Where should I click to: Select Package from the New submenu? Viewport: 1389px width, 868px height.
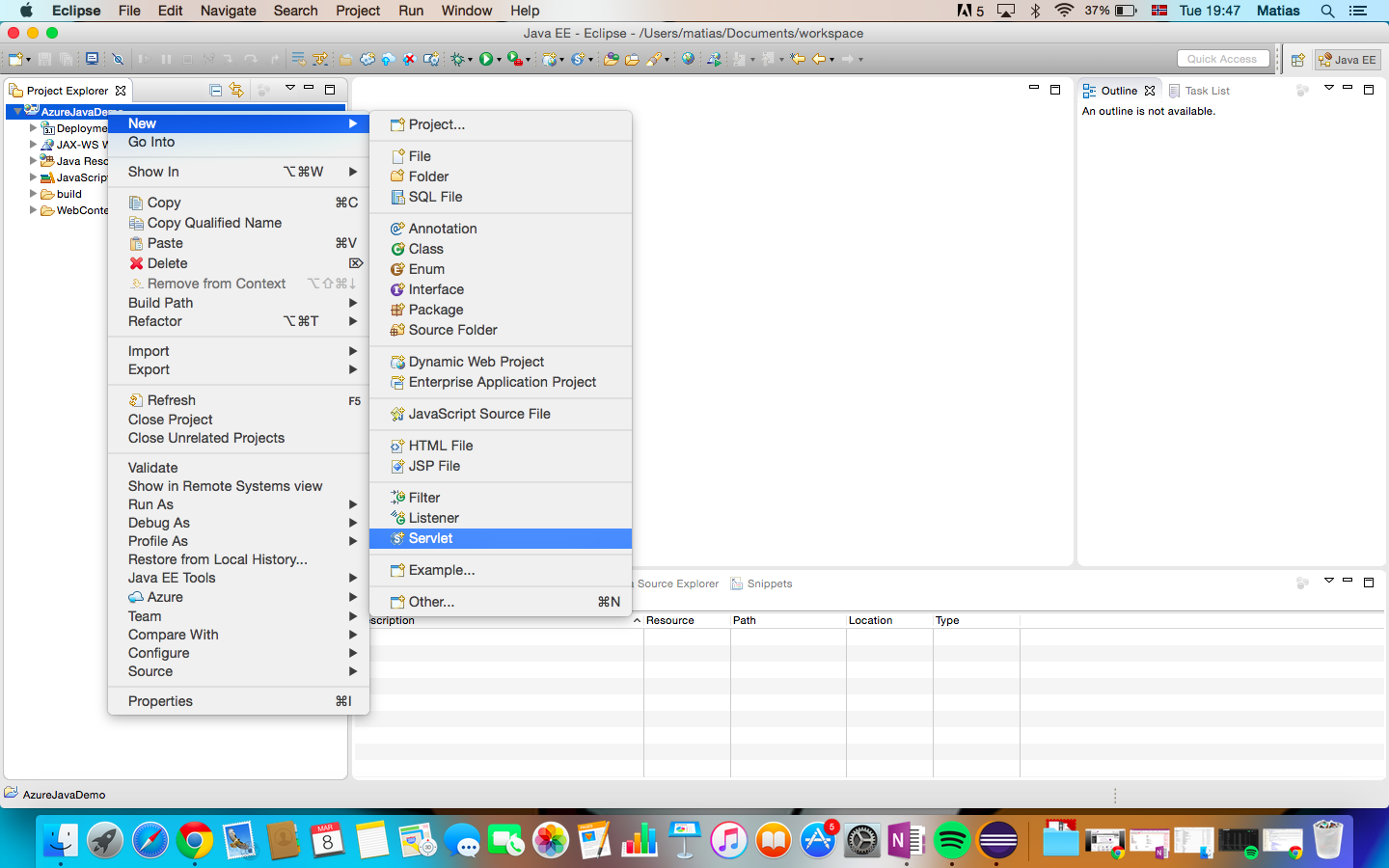click(x=501, y=310)
